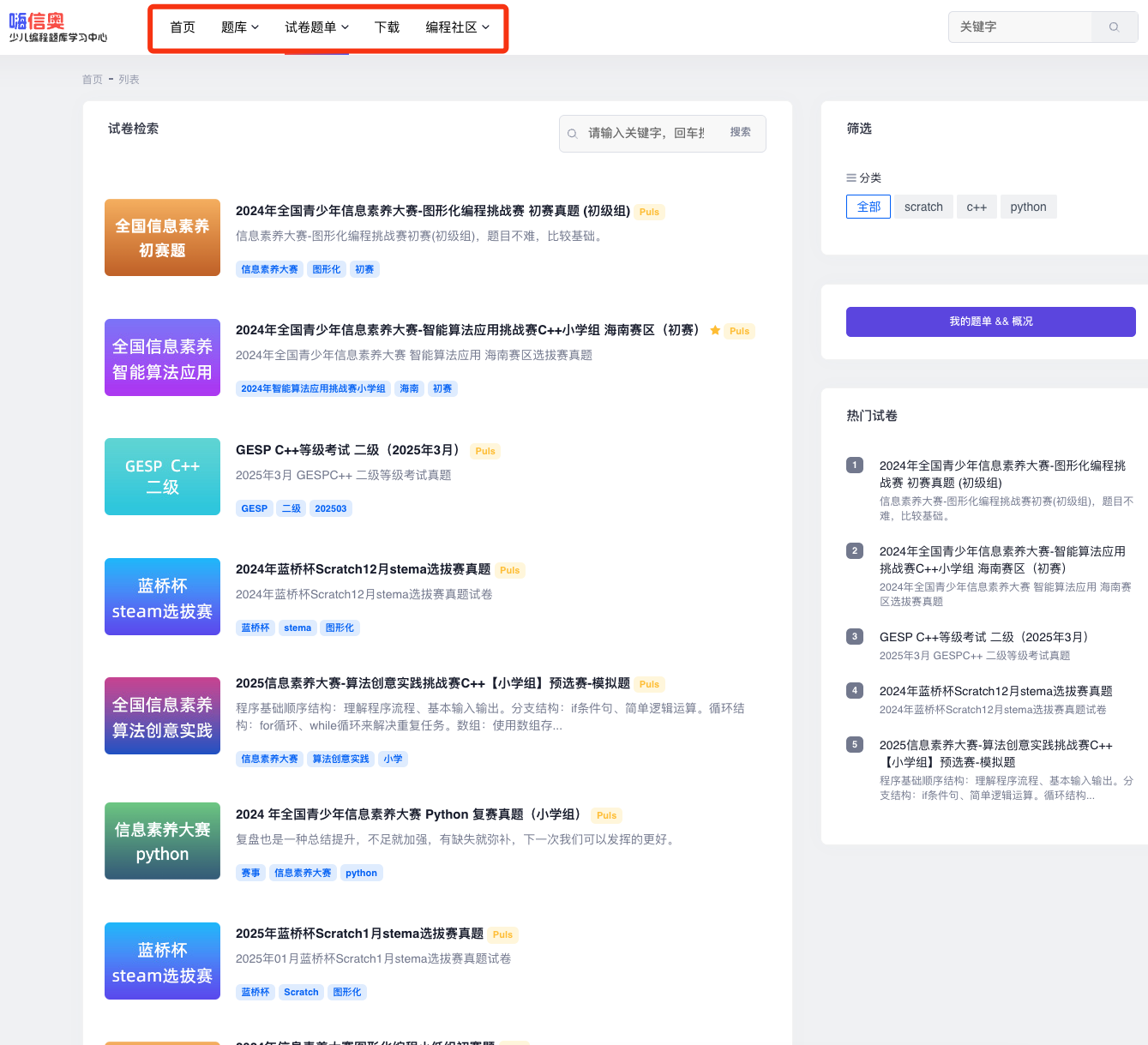Click the 赛事 tag
The image size is (1148, 1045).
[250, 873]
